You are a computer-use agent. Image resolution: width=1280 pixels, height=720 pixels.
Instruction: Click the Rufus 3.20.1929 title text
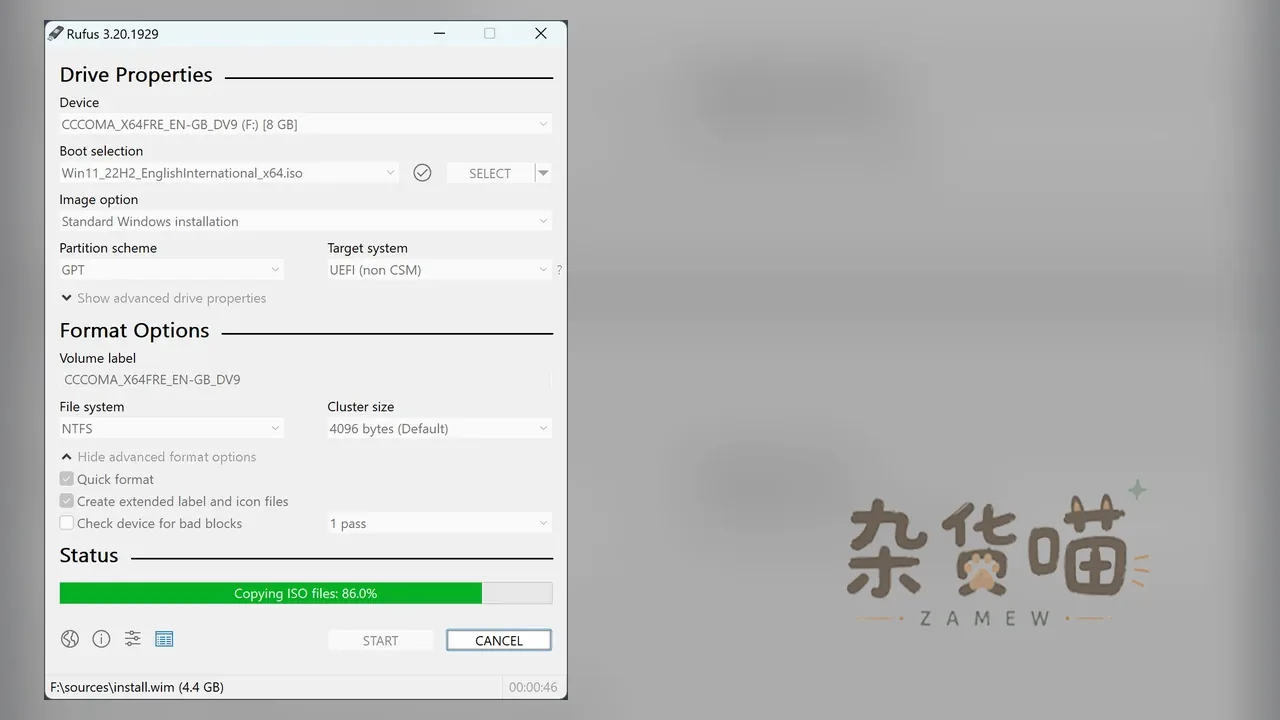112,33
